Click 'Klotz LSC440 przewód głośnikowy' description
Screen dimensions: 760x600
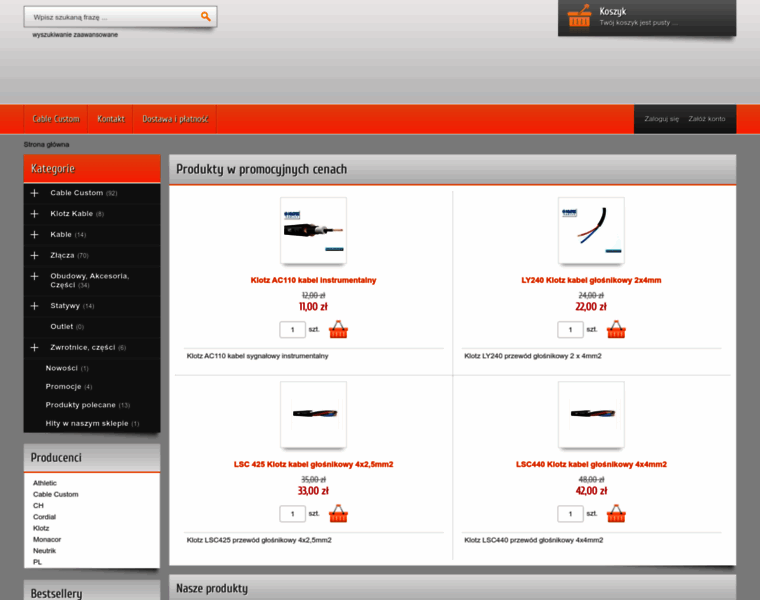534,540
